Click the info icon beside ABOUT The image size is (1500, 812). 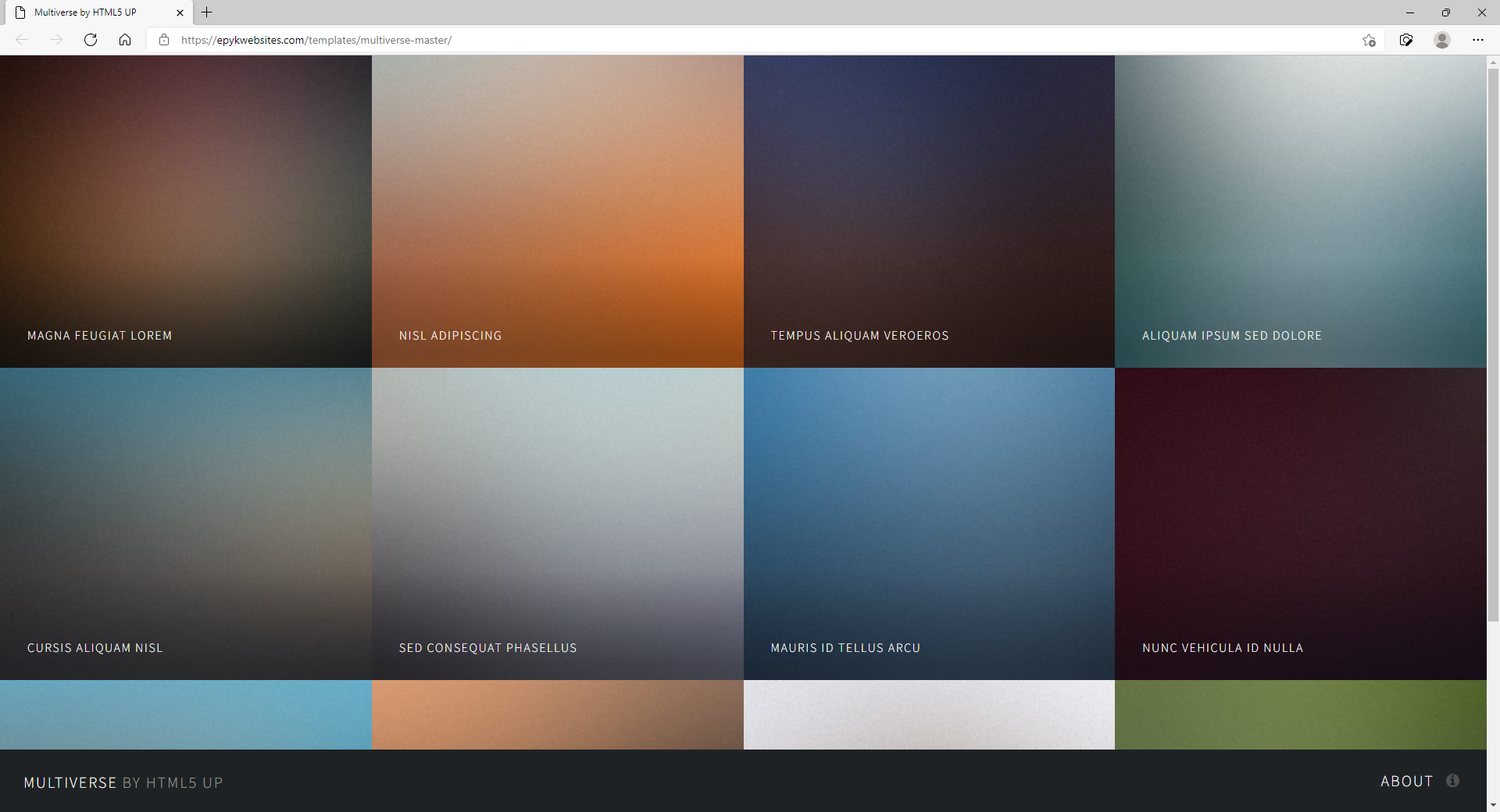point(1452,781)
